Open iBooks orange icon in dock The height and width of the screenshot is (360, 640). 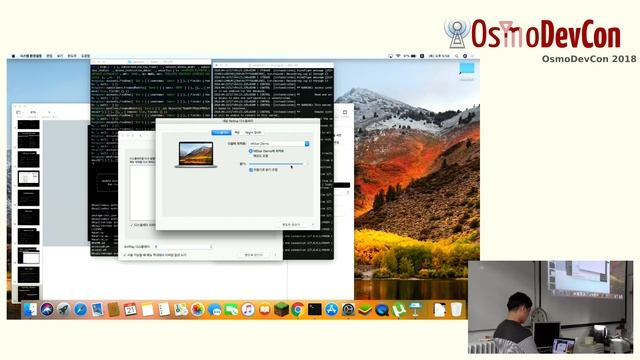tap(264, 310)
